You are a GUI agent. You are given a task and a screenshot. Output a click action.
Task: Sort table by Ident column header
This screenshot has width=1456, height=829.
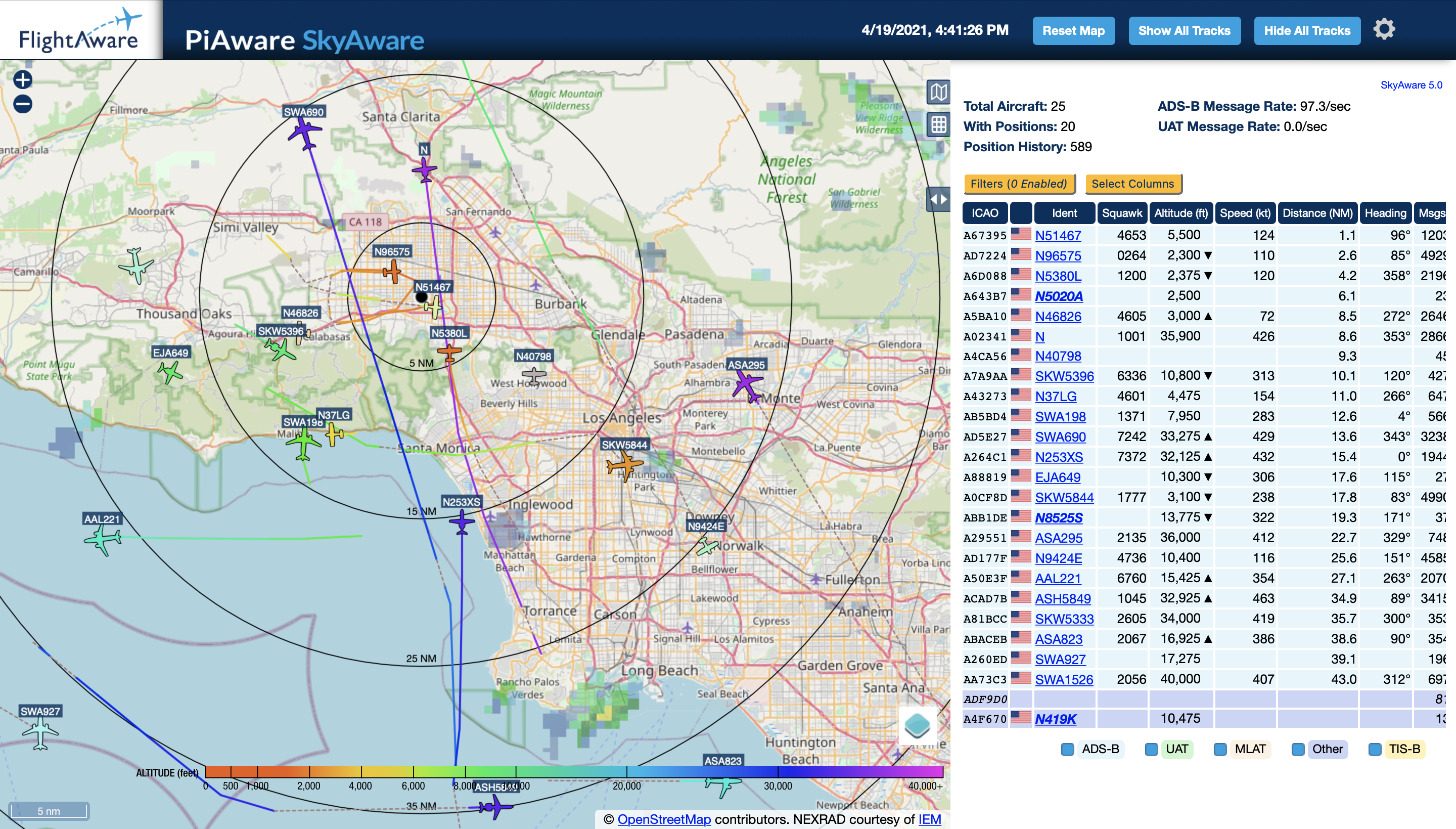click(1064, 213)
